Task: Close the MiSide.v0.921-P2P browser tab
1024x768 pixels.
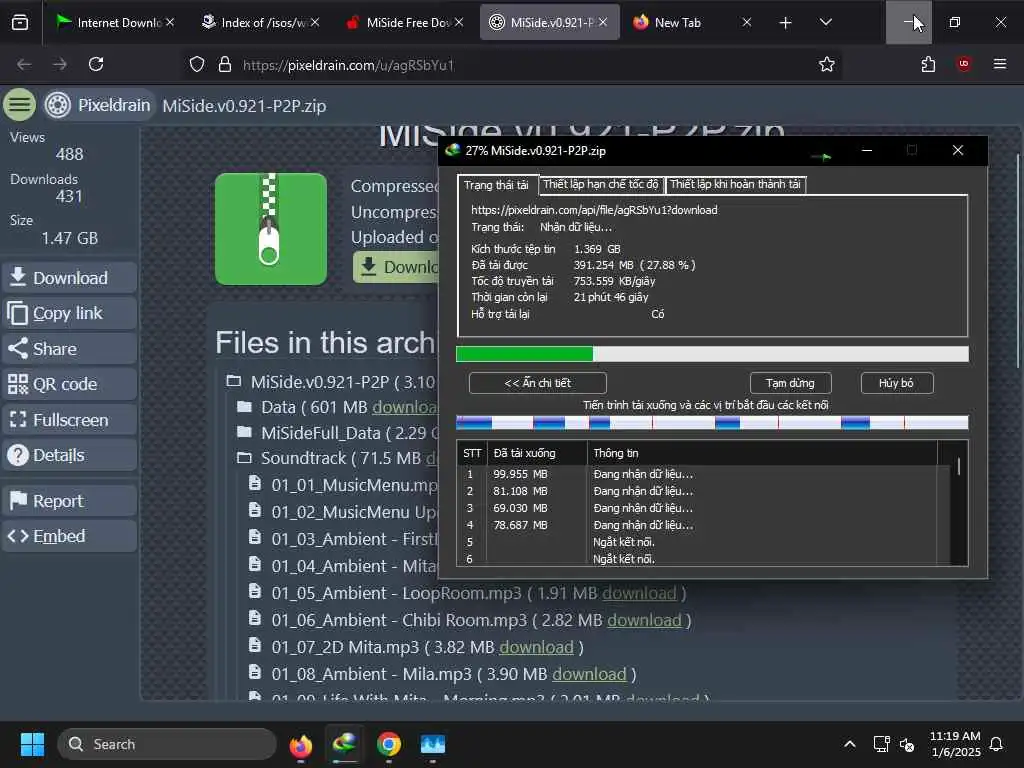Action: [x=603, y=22]
